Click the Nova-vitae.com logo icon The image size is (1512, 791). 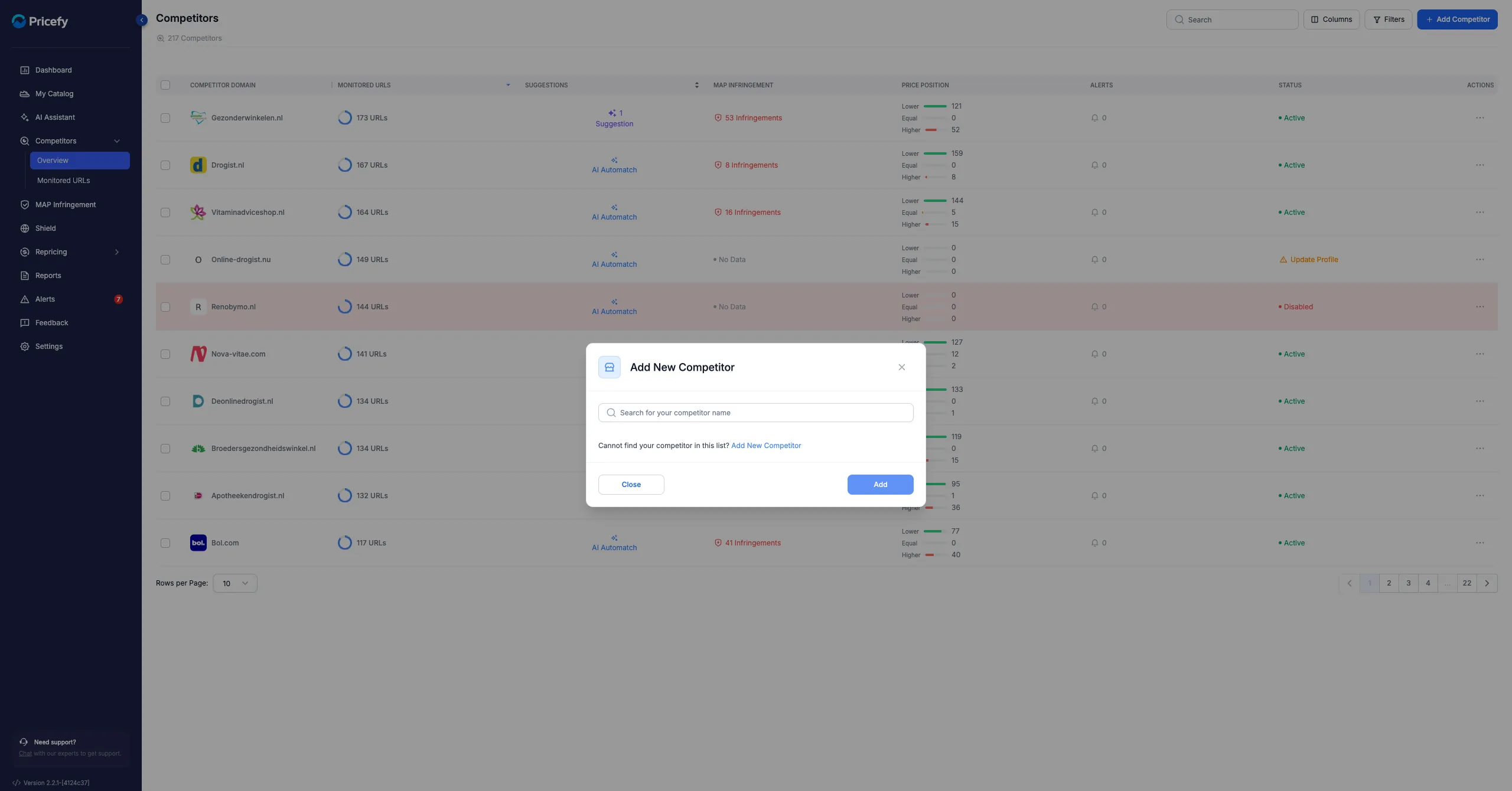tap(198, 354)
